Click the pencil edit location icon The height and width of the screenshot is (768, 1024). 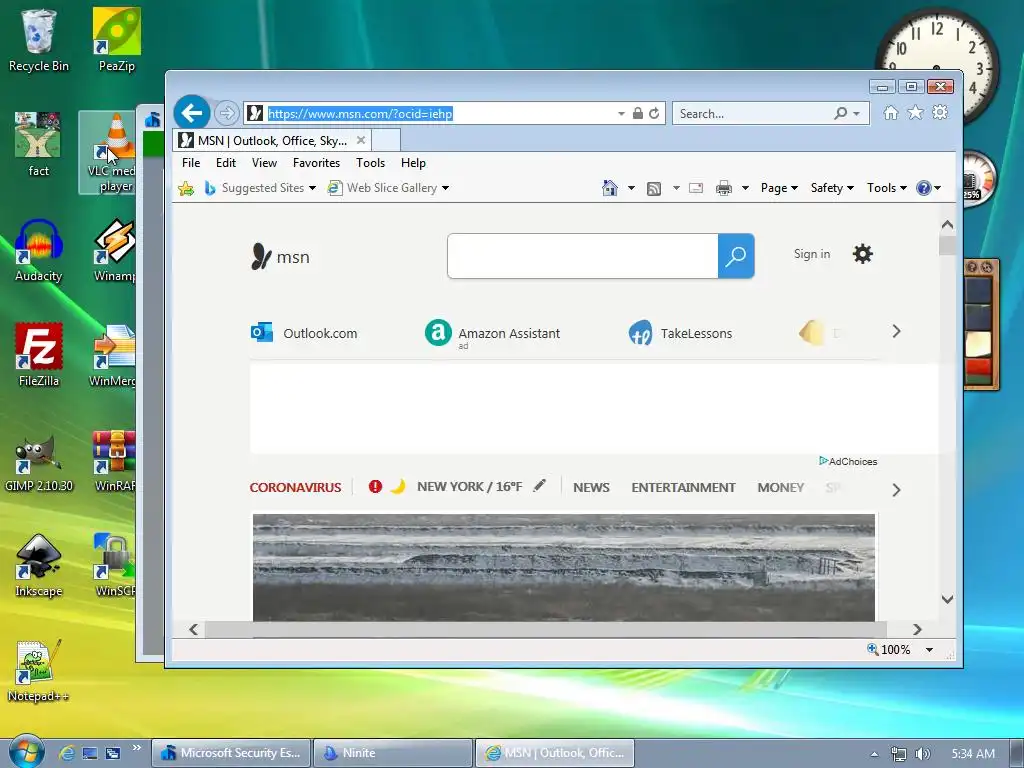[539, 486]
